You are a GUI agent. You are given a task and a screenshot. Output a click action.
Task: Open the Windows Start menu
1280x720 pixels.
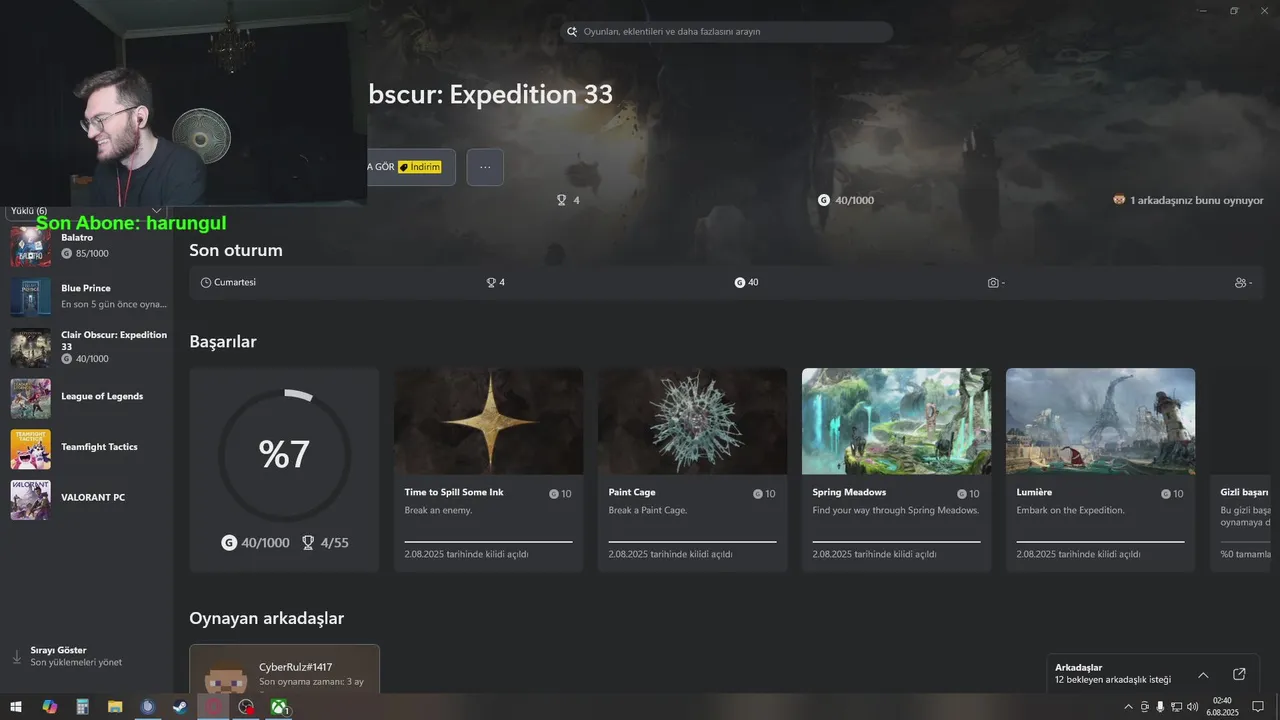(16, 707)
